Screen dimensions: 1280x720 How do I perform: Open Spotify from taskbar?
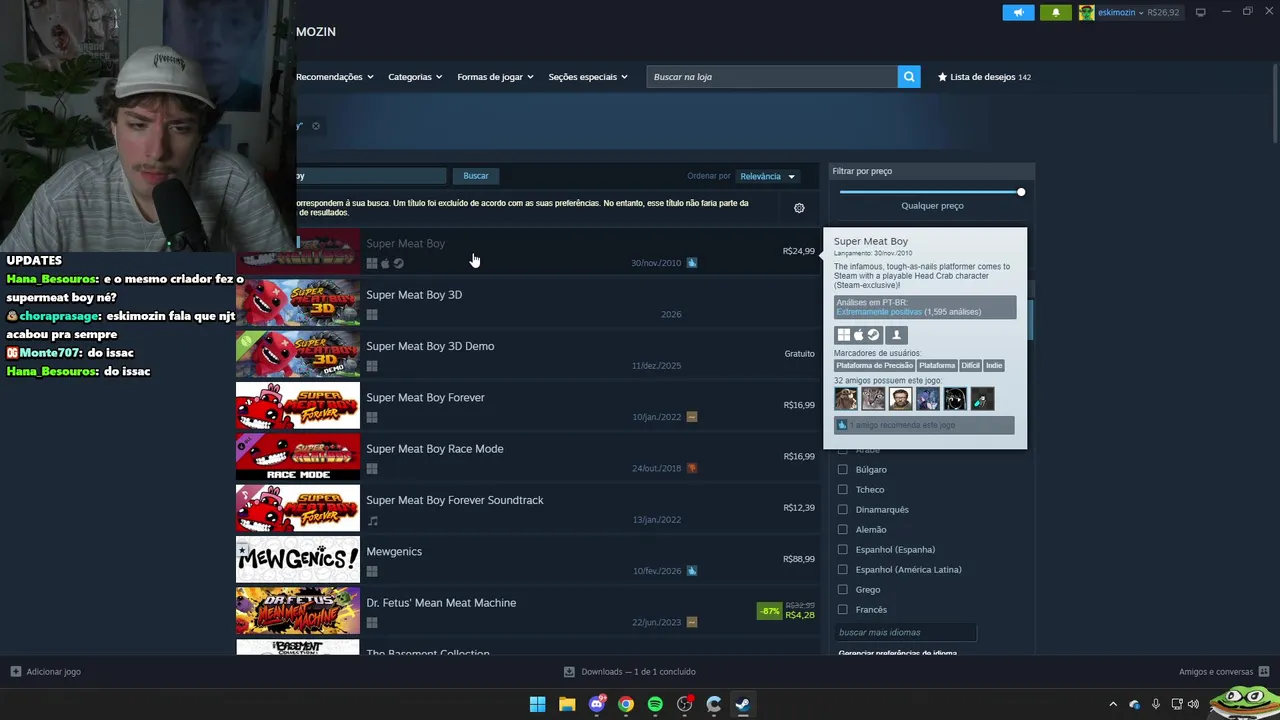tap(655, 704)
